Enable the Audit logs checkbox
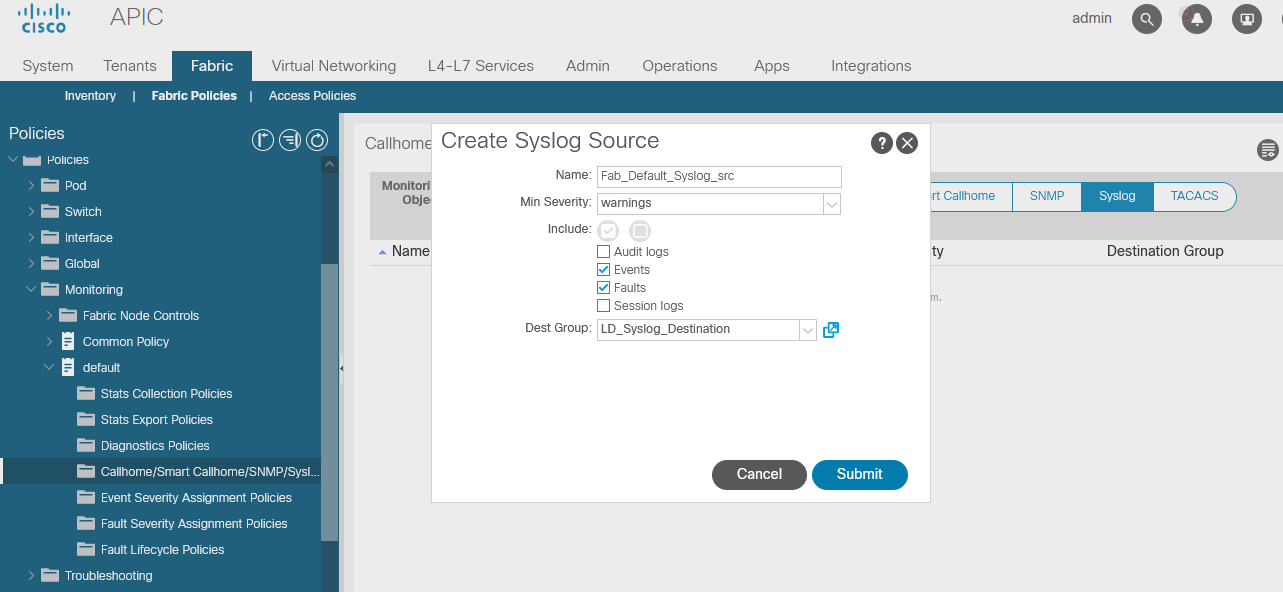This screenshot has height=592, width=1283. pyautogui.click(x=602, y=251)
